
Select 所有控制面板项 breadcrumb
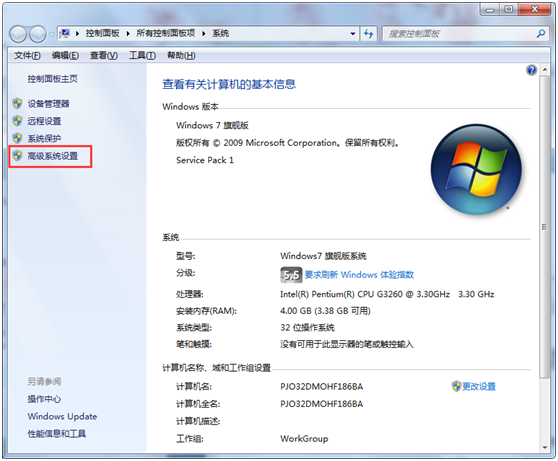click(166, 33)
